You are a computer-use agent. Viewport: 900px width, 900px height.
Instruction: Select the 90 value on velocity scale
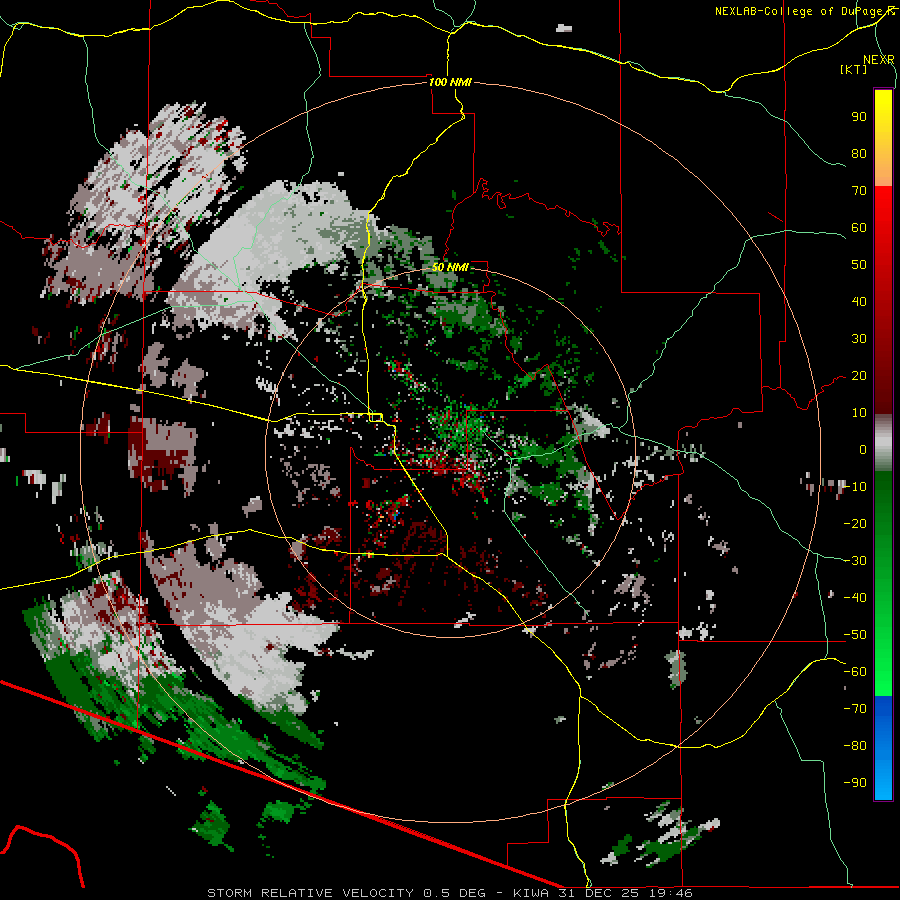(859, 117)
